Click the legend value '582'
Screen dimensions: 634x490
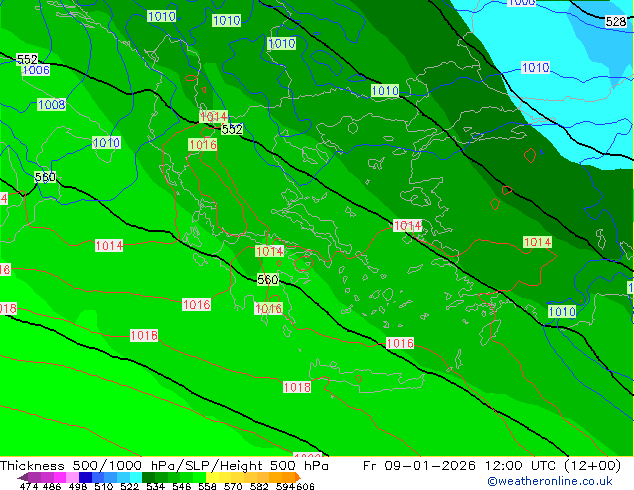coord(259,486)
